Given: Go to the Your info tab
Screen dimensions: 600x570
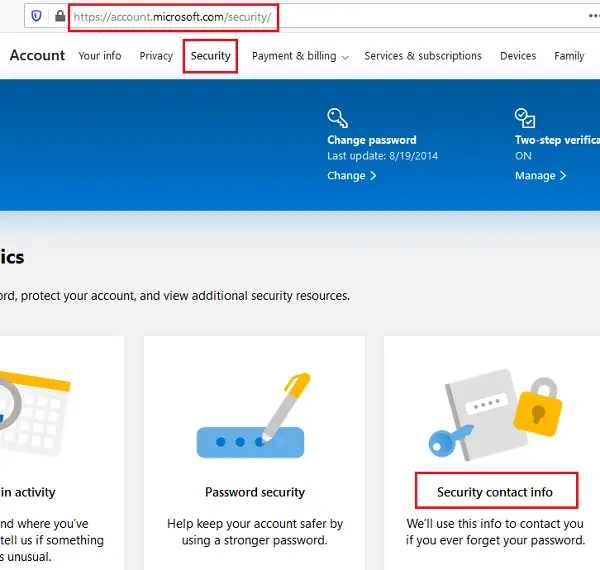Looking at the screenshot, I should (100, 56).
